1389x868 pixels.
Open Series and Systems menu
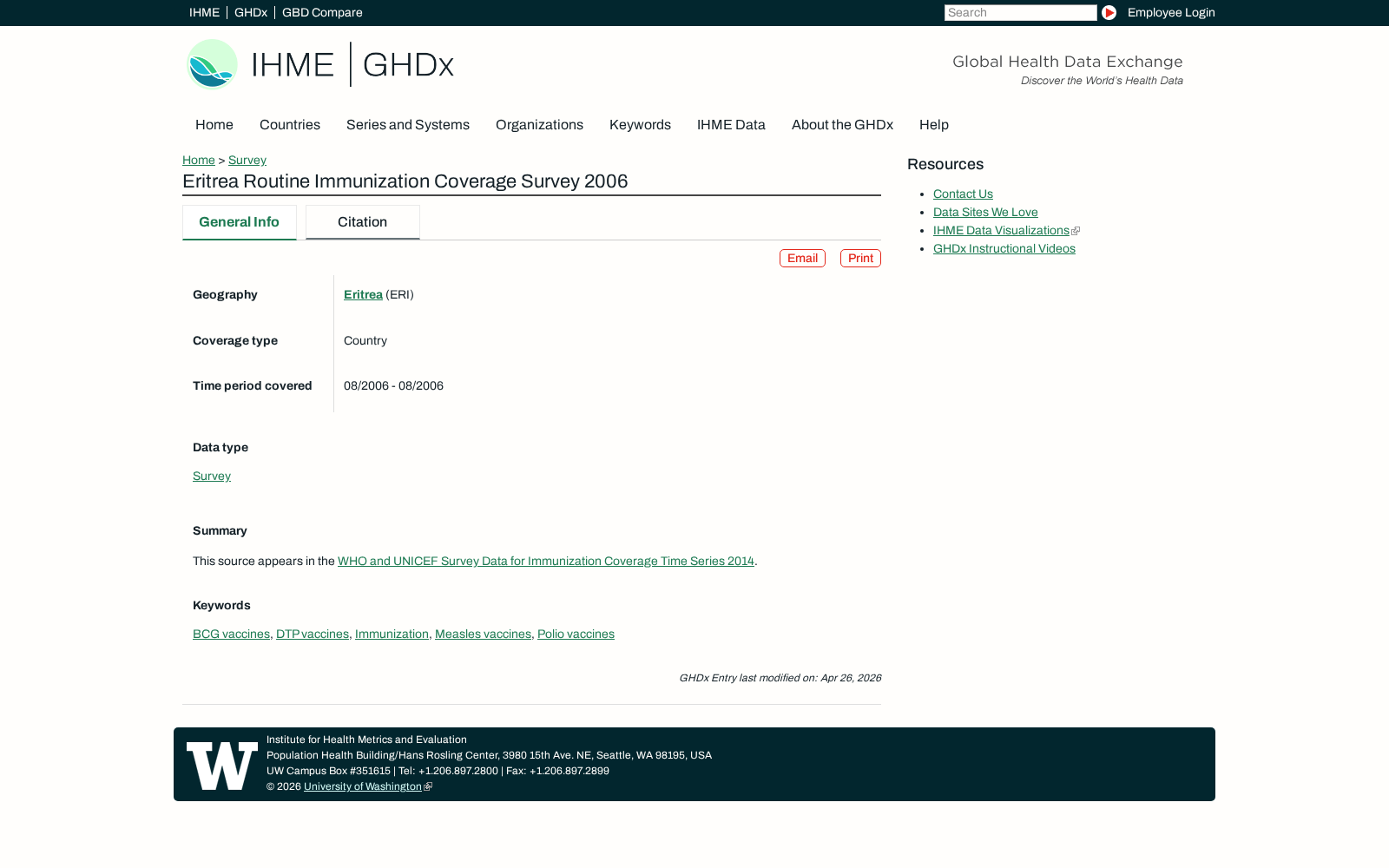(x=408, y=125)
